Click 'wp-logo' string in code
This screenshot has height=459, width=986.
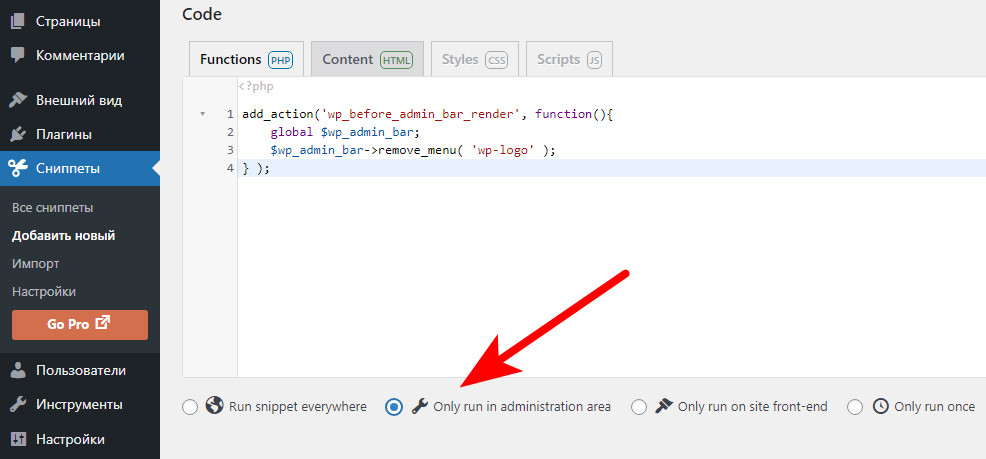(504, 150)
